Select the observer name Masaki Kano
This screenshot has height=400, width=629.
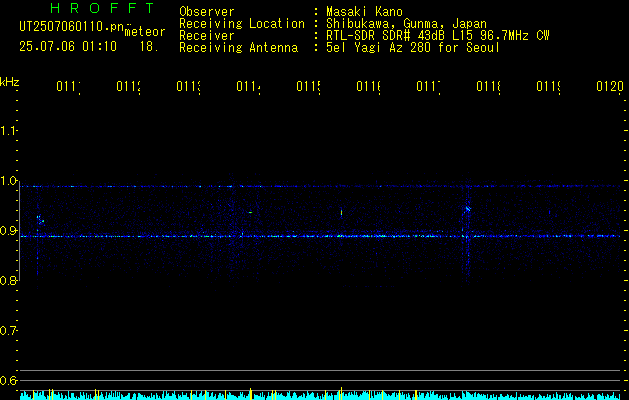coord(364,11)
